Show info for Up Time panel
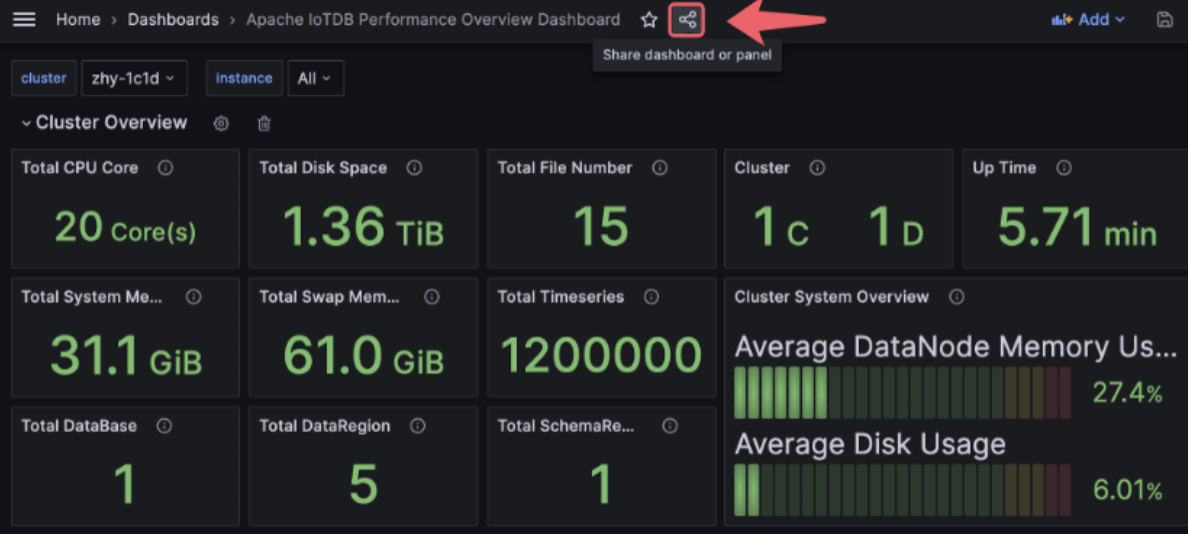 (1064, 168)
